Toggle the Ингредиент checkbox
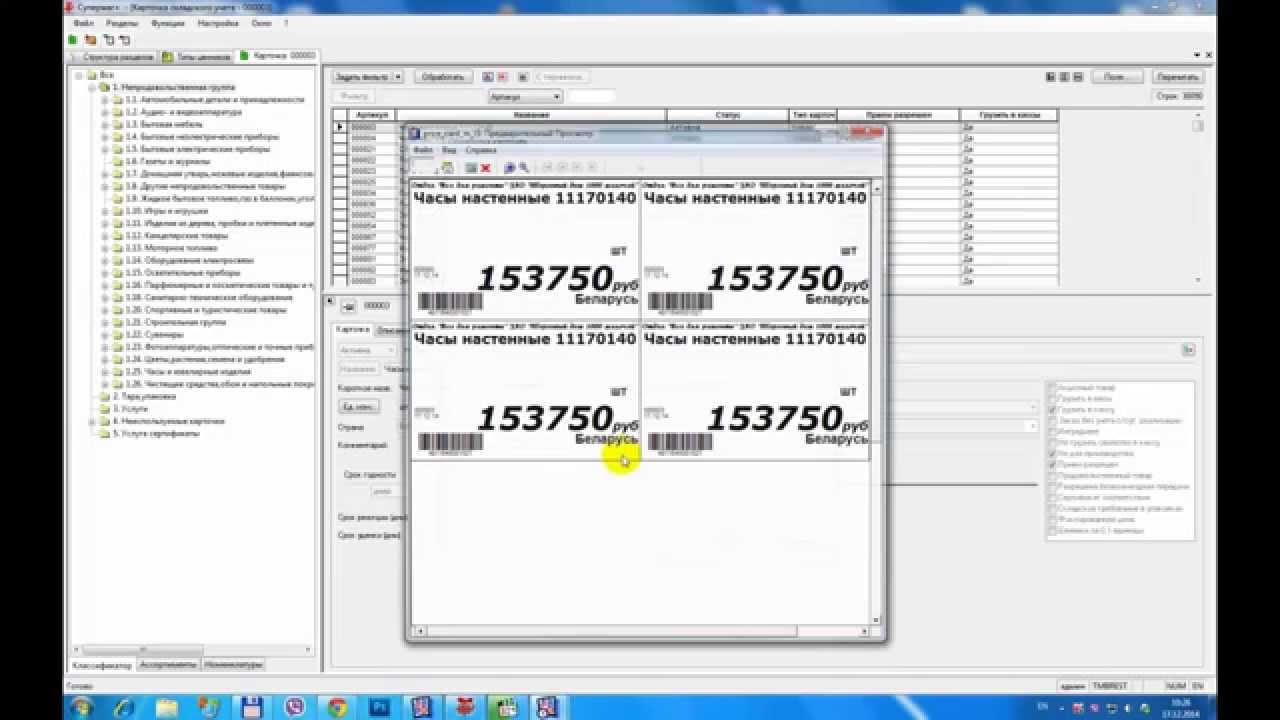This screenshot has height=720, width=1280. pos(1051,431)
